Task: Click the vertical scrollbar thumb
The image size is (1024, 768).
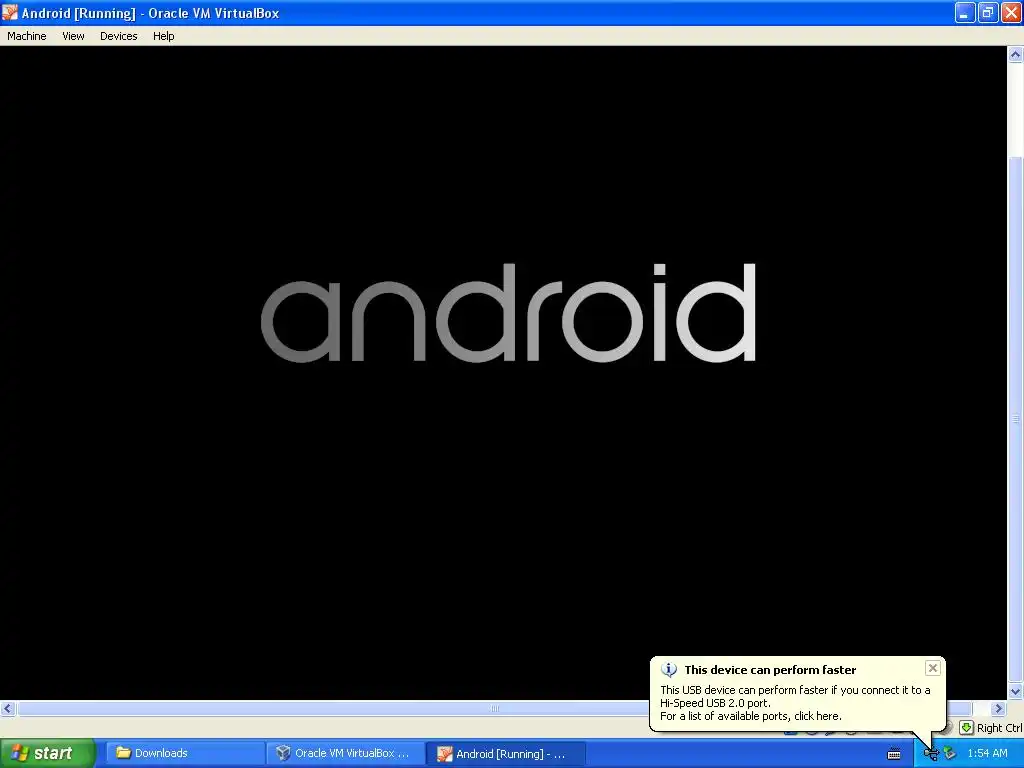Action: (1016, 419)
